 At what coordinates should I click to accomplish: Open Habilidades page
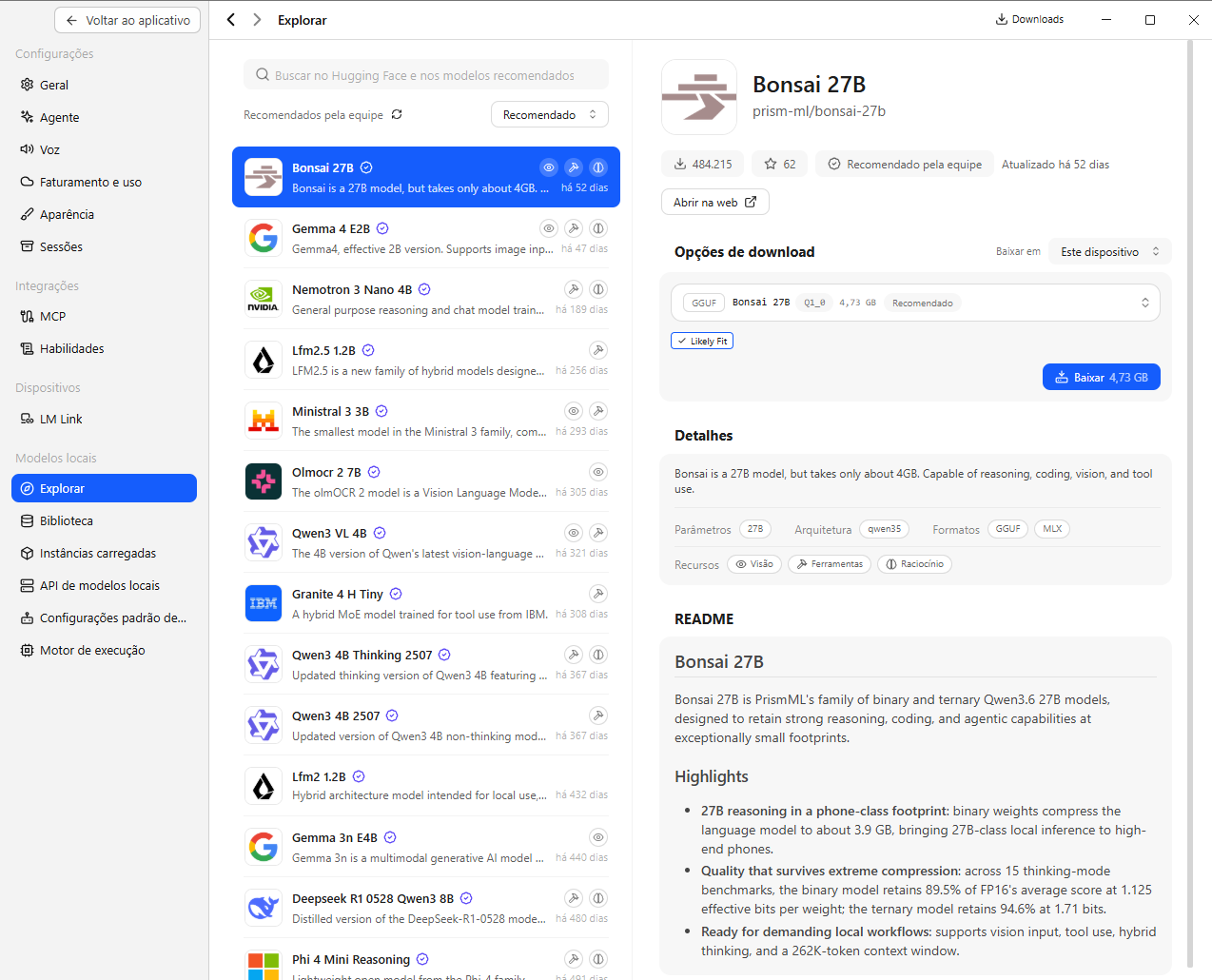pyautogui.click(x=105, y=348)
